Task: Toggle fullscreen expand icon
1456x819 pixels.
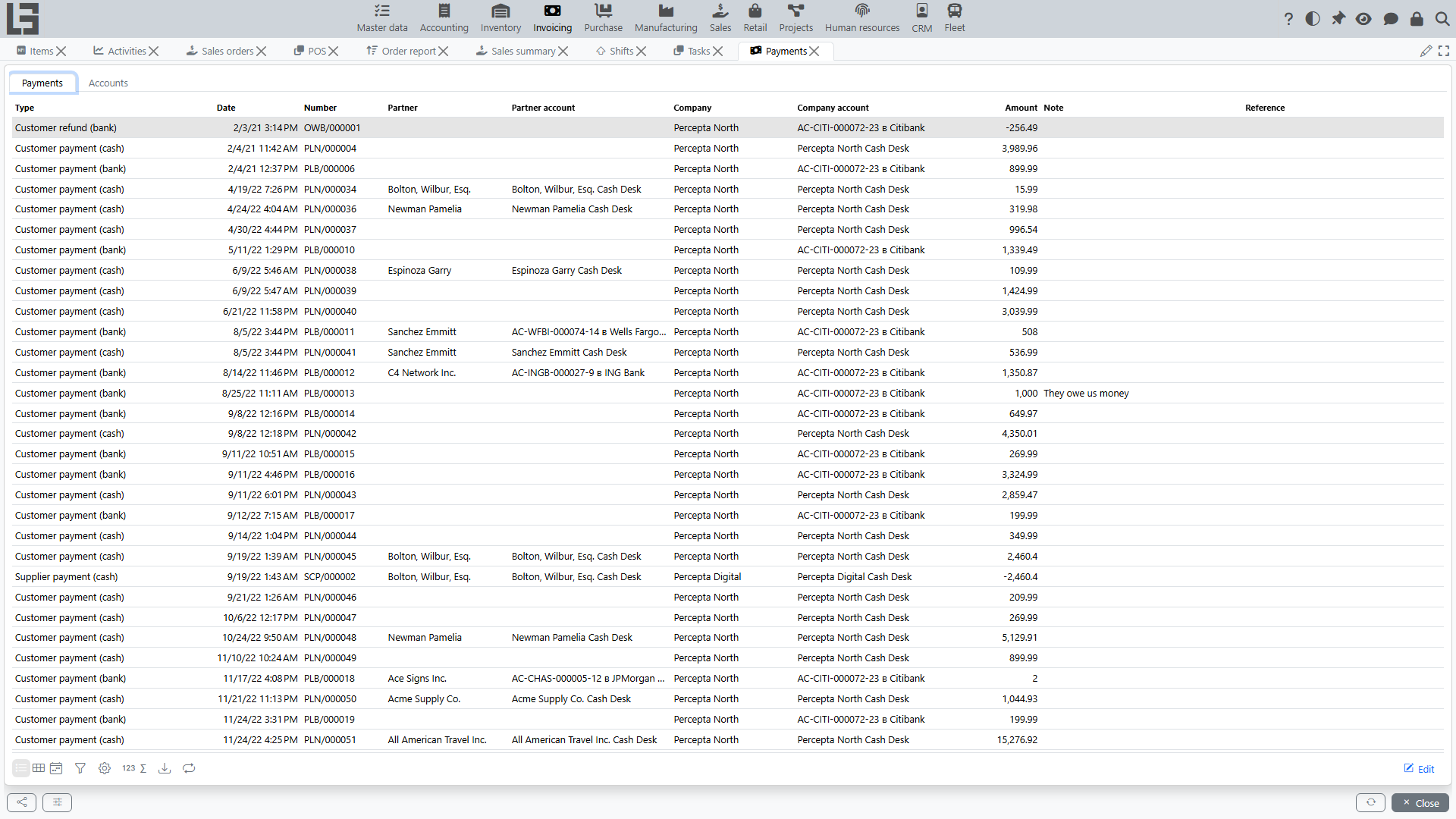Action: click(1444, 51)
